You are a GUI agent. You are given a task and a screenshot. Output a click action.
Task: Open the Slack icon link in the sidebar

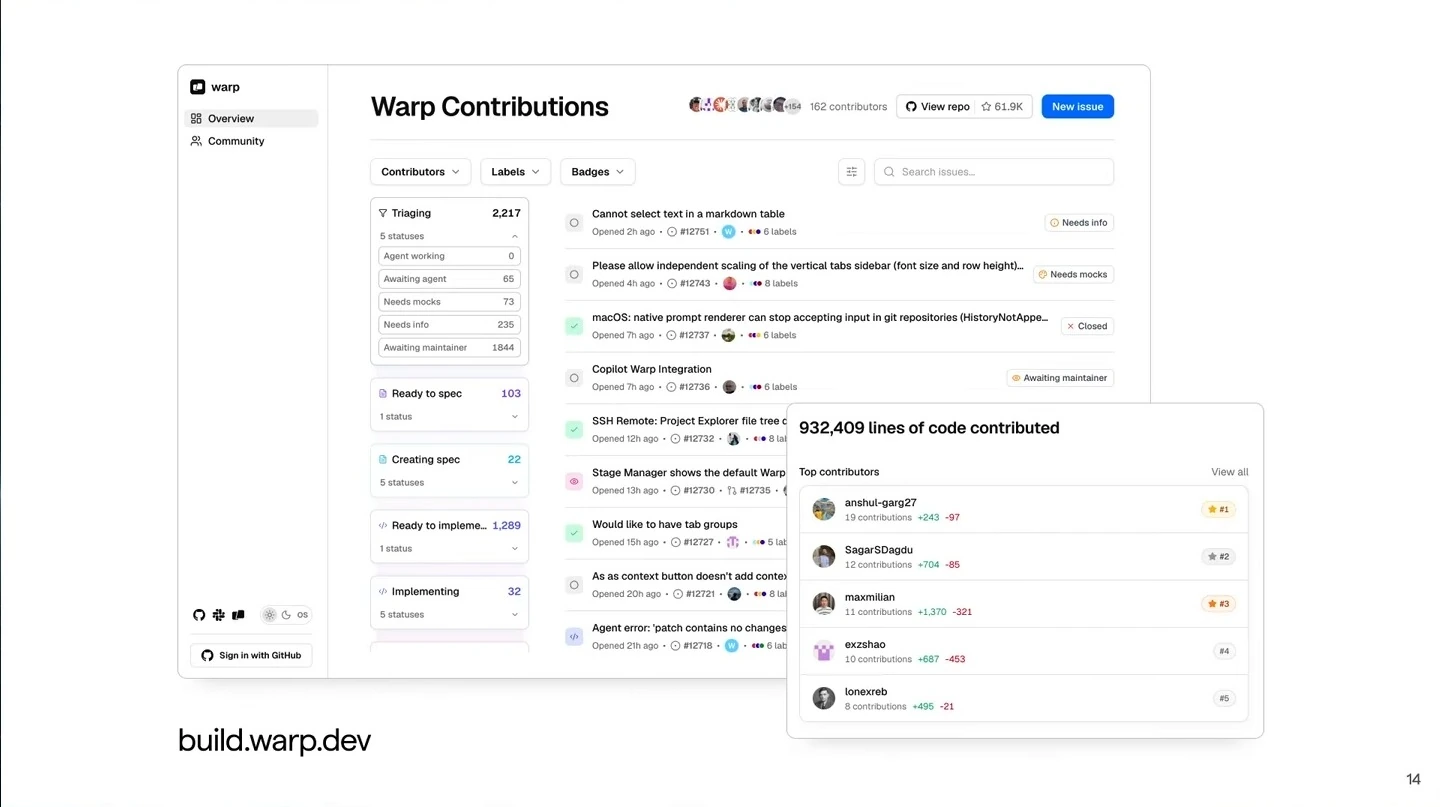pyautogui.click(x=219, y=615)
